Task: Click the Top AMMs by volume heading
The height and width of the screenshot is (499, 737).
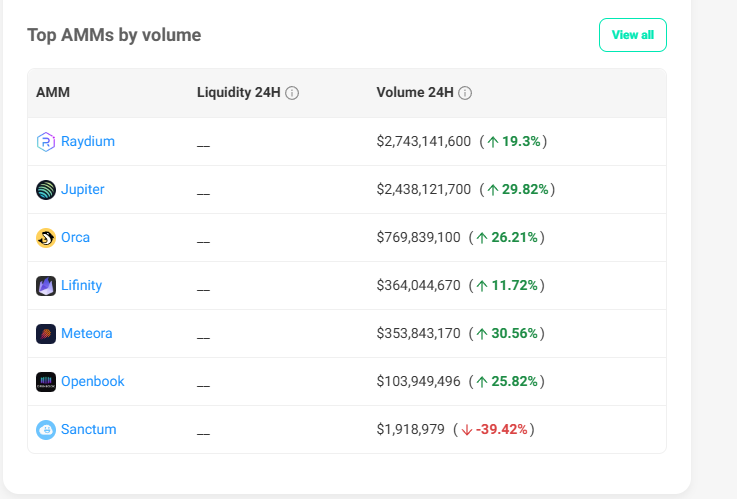Action: (114, 35)
